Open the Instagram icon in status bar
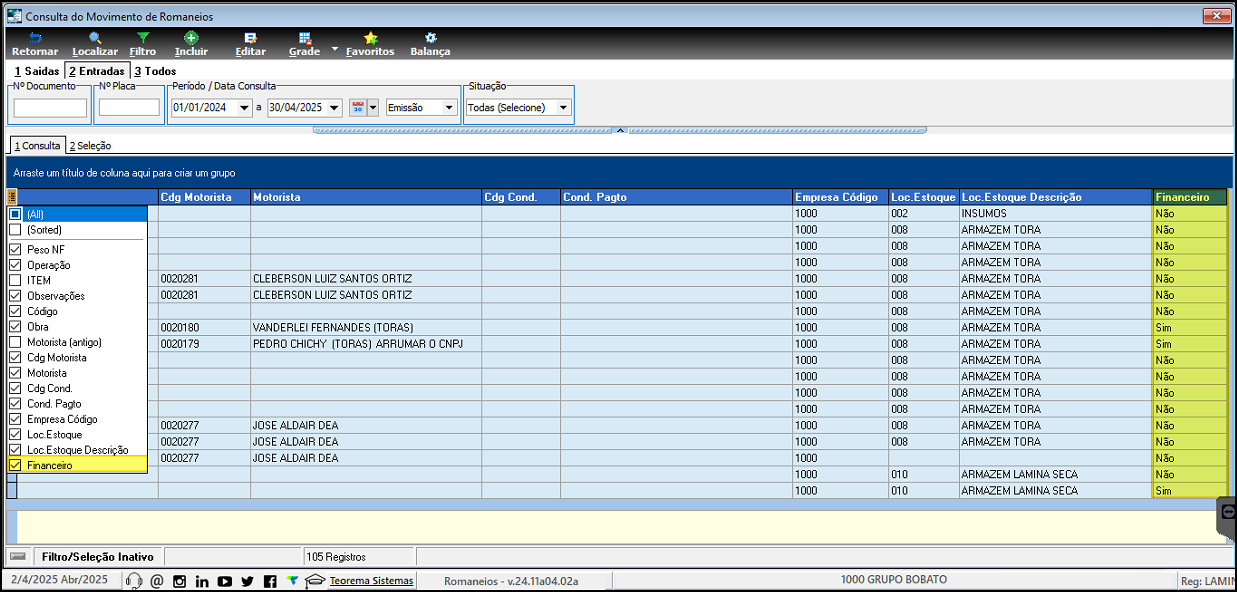This screenshot has height=592, width=1237. (180, 581)
